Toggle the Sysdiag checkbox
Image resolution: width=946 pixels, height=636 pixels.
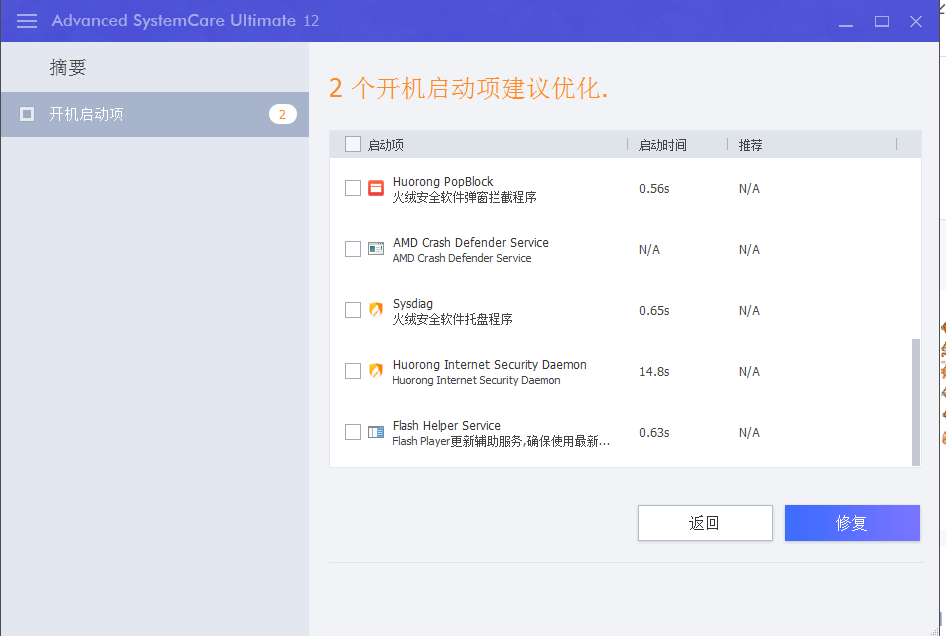(352, 310)
